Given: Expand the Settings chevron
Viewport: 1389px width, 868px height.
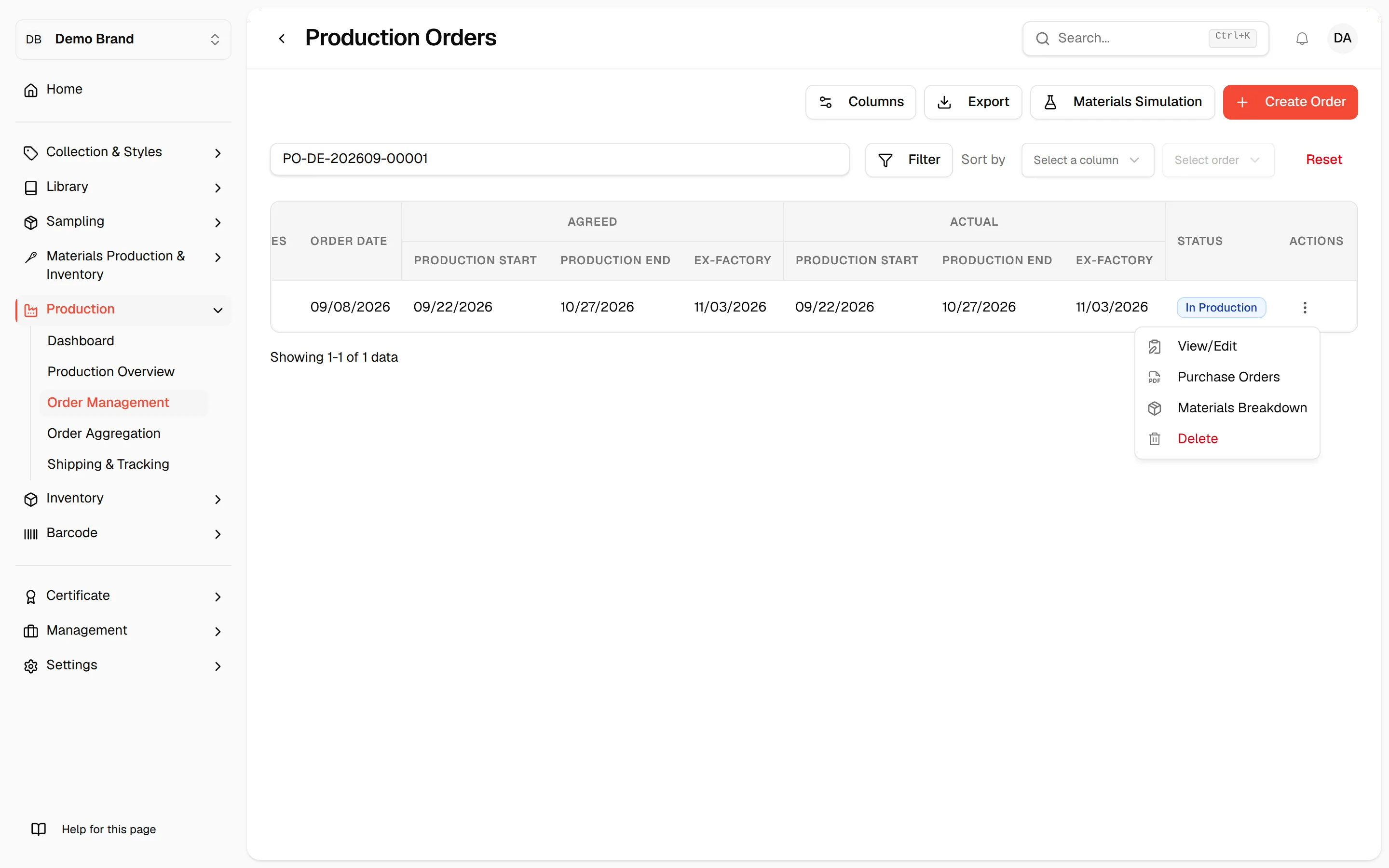Looking at the screenshot, I should (x=218, y=666).
